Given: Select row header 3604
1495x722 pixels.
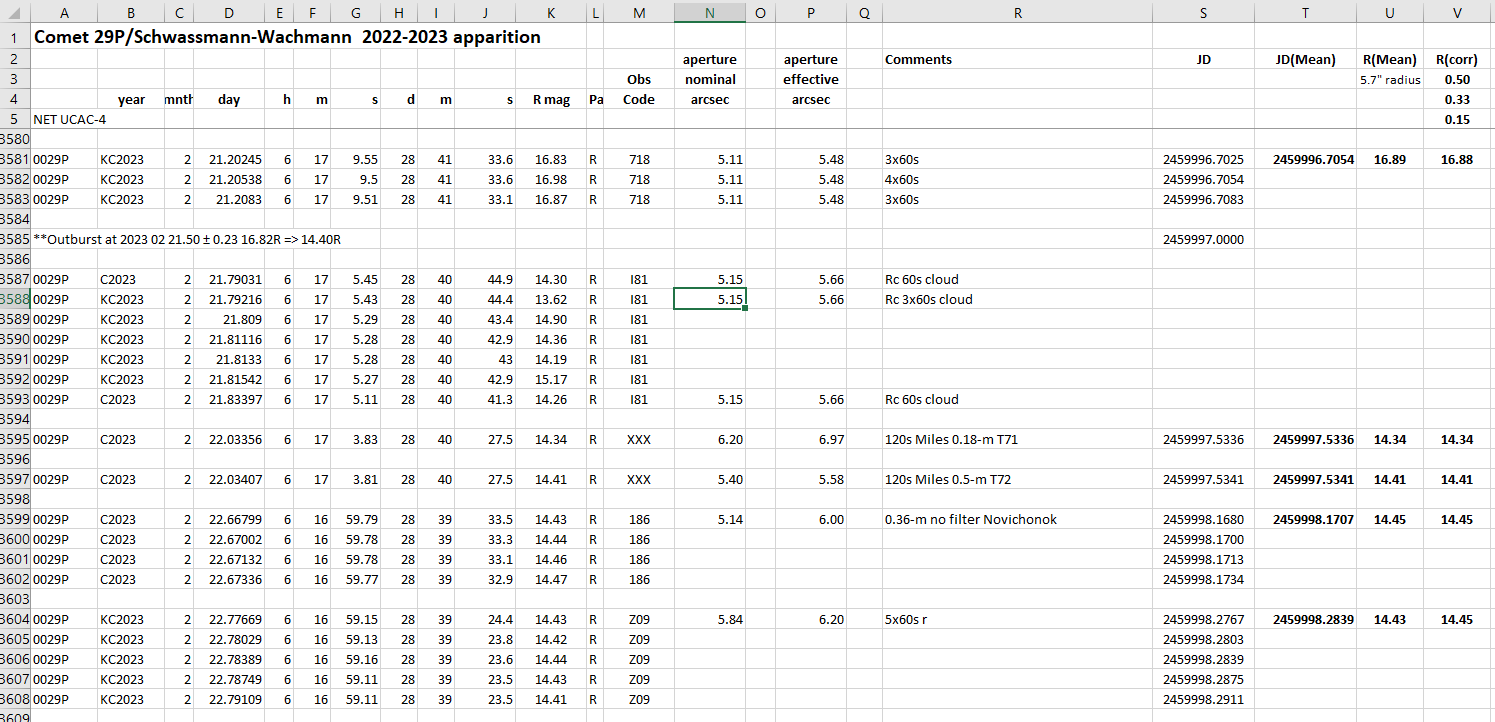Looking at the screenshot, I should pyautogui.click(x=15, y=619).
